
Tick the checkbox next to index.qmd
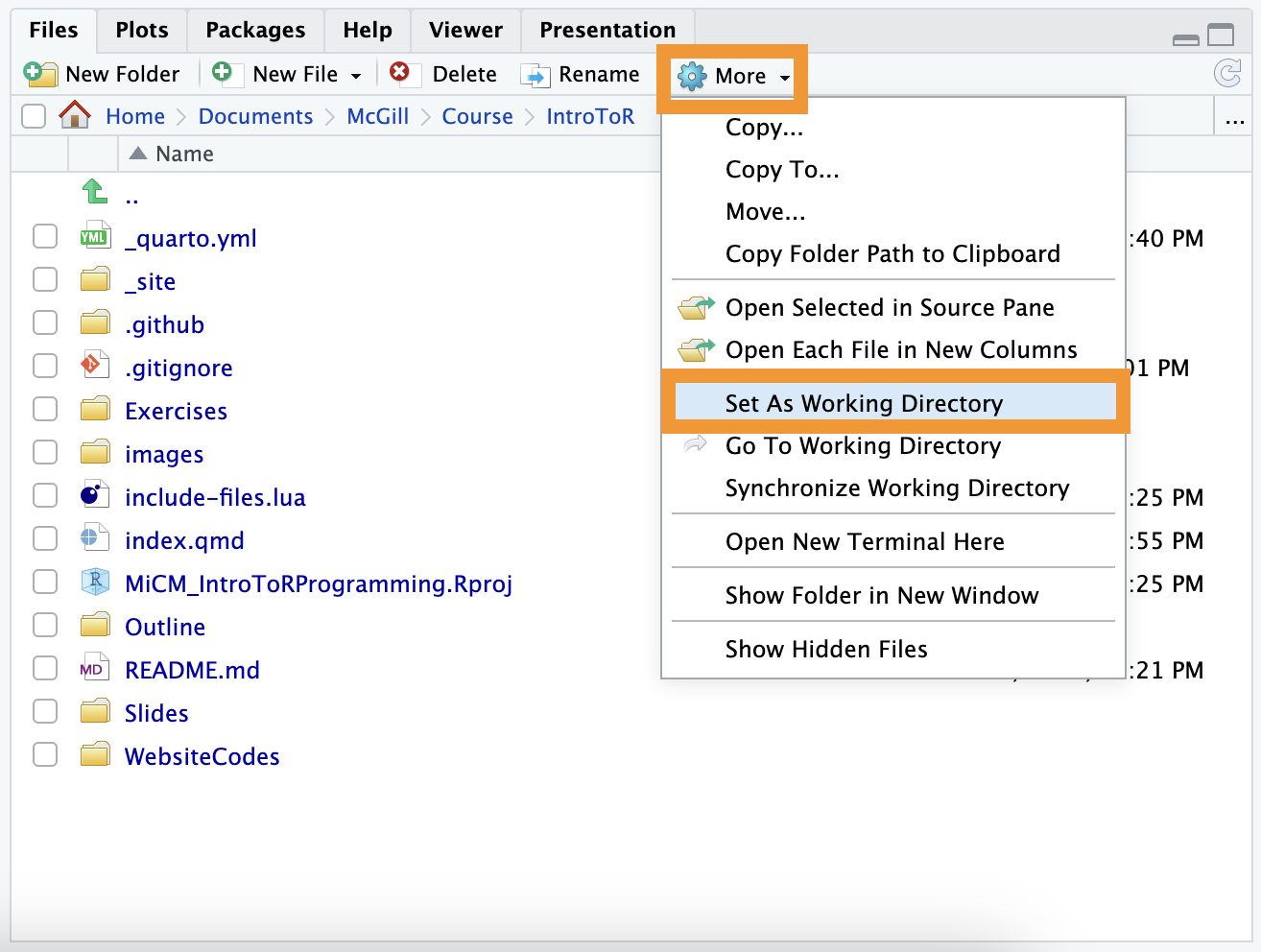click(45, 539)
